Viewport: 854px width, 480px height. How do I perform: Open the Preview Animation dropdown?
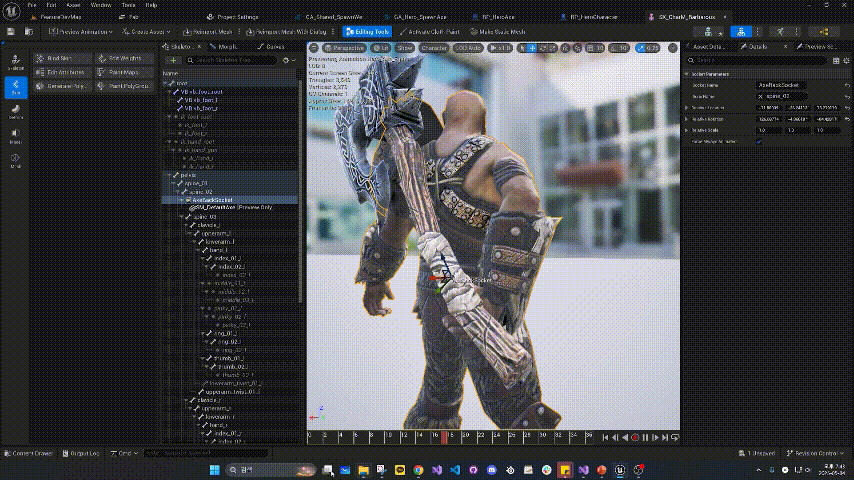pyautogui.click(x=81, y=32)
